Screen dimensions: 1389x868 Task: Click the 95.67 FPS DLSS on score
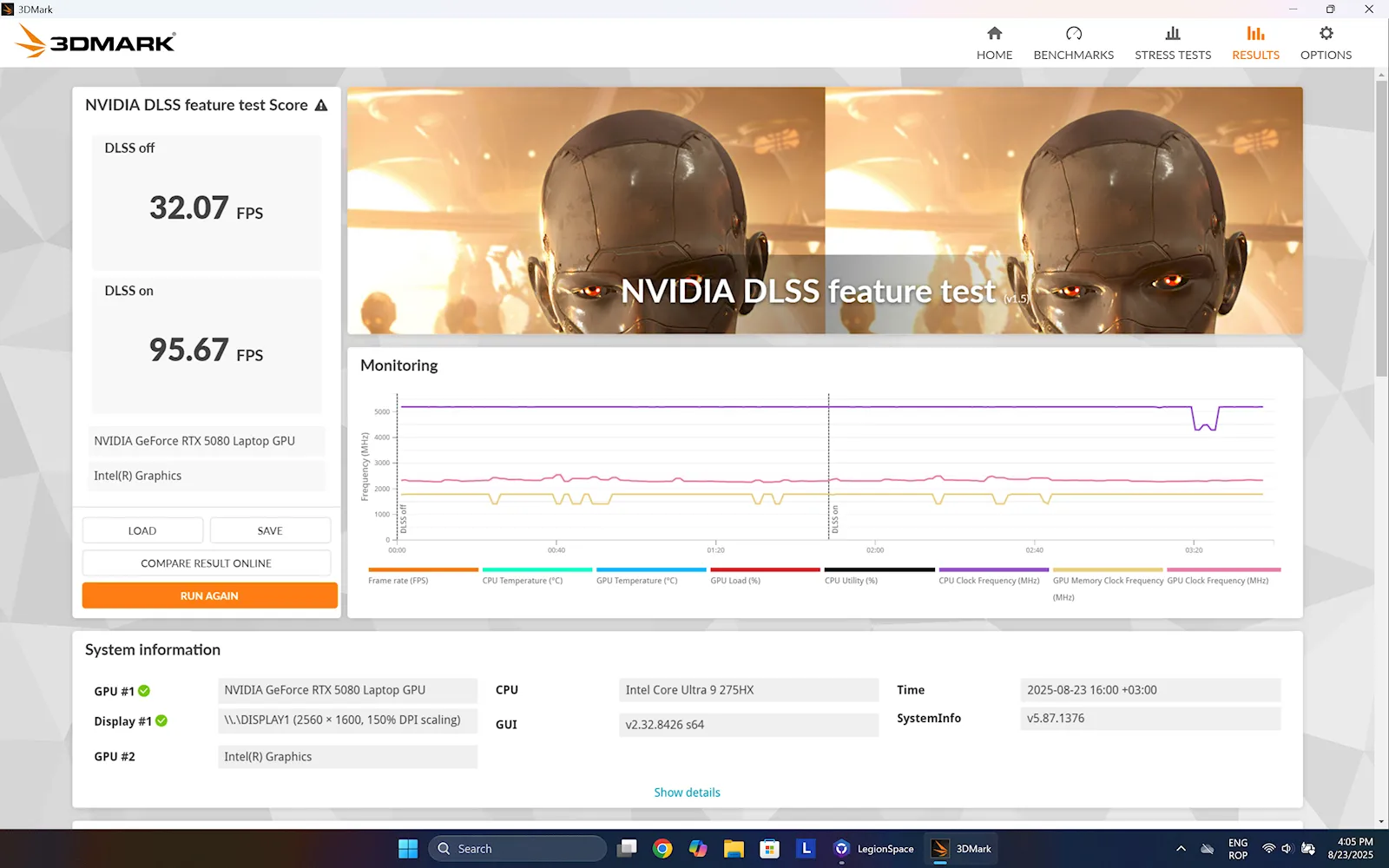tap(207, 351)
